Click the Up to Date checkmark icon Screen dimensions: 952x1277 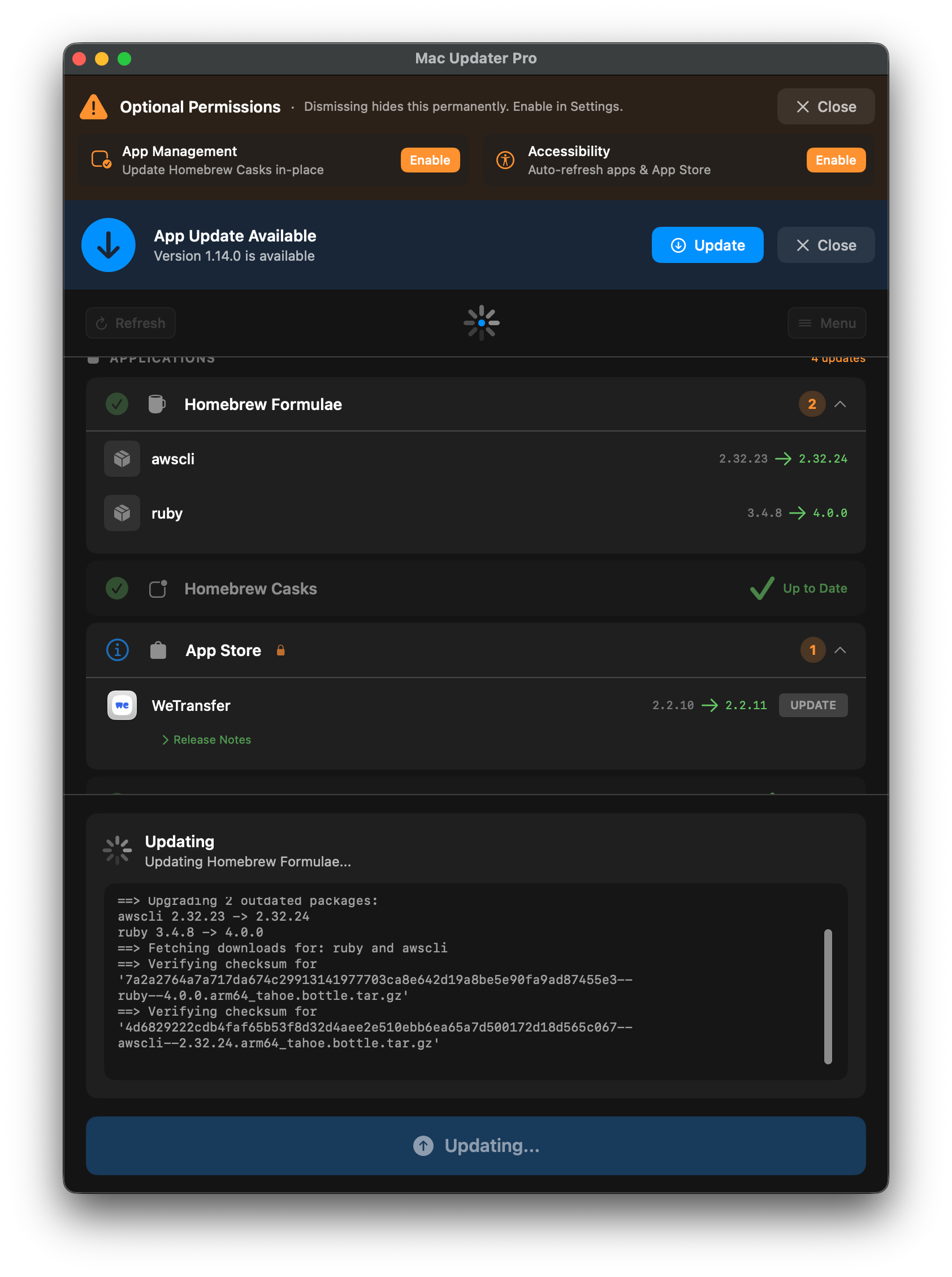click(763, 589)
